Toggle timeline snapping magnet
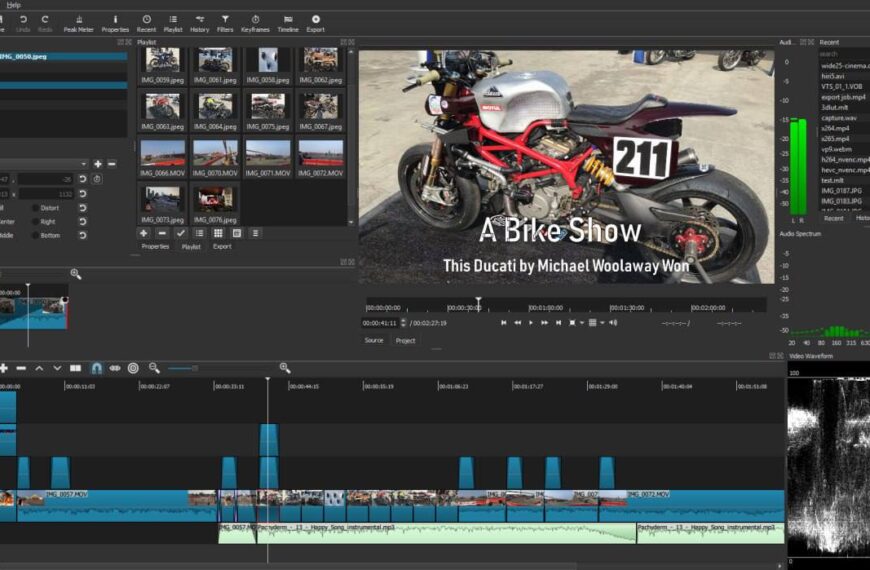Viewport: 870px width, 570px height. coord(96,368)
